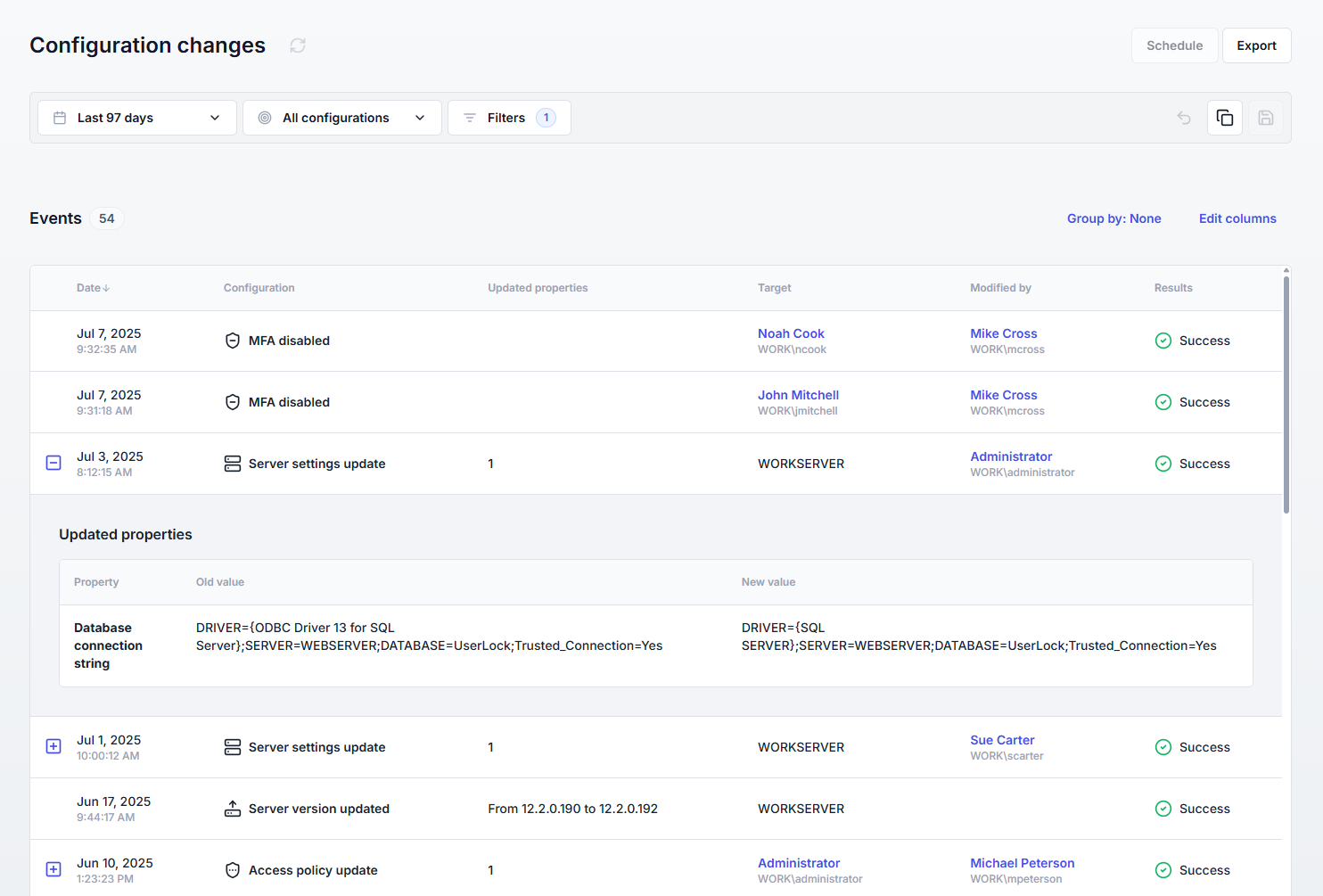Click the Export button

[1256, 45]
